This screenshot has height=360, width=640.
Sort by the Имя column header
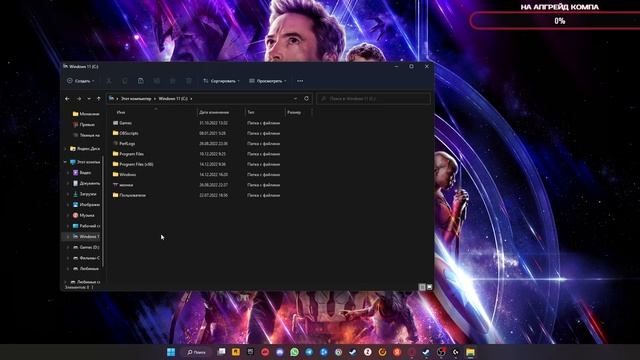click(x=121, y=112)
